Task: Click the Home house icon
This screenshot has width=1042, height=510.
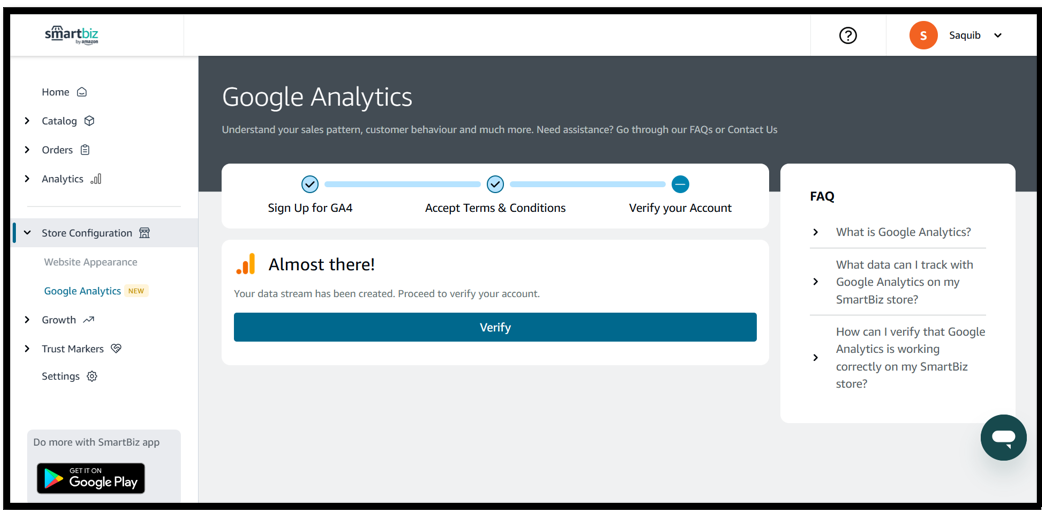Action: click(x=82, y=92)
